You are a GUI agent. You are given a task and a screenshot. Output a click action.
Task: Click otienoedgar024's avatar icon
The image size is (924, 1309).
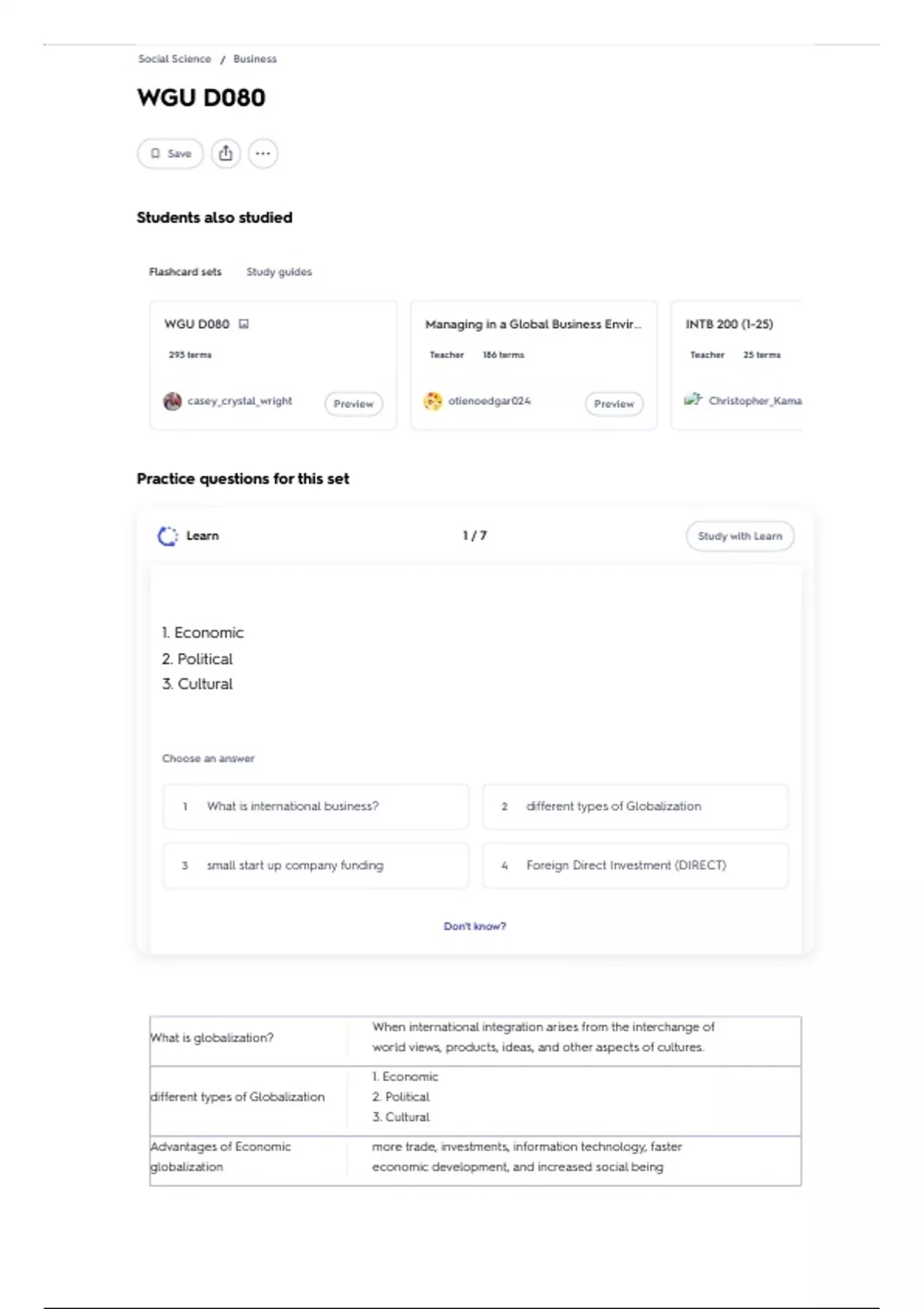434,401
